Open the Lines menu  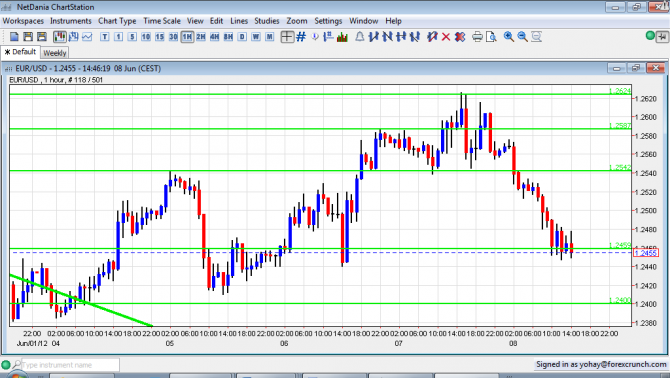click(239, 21)
